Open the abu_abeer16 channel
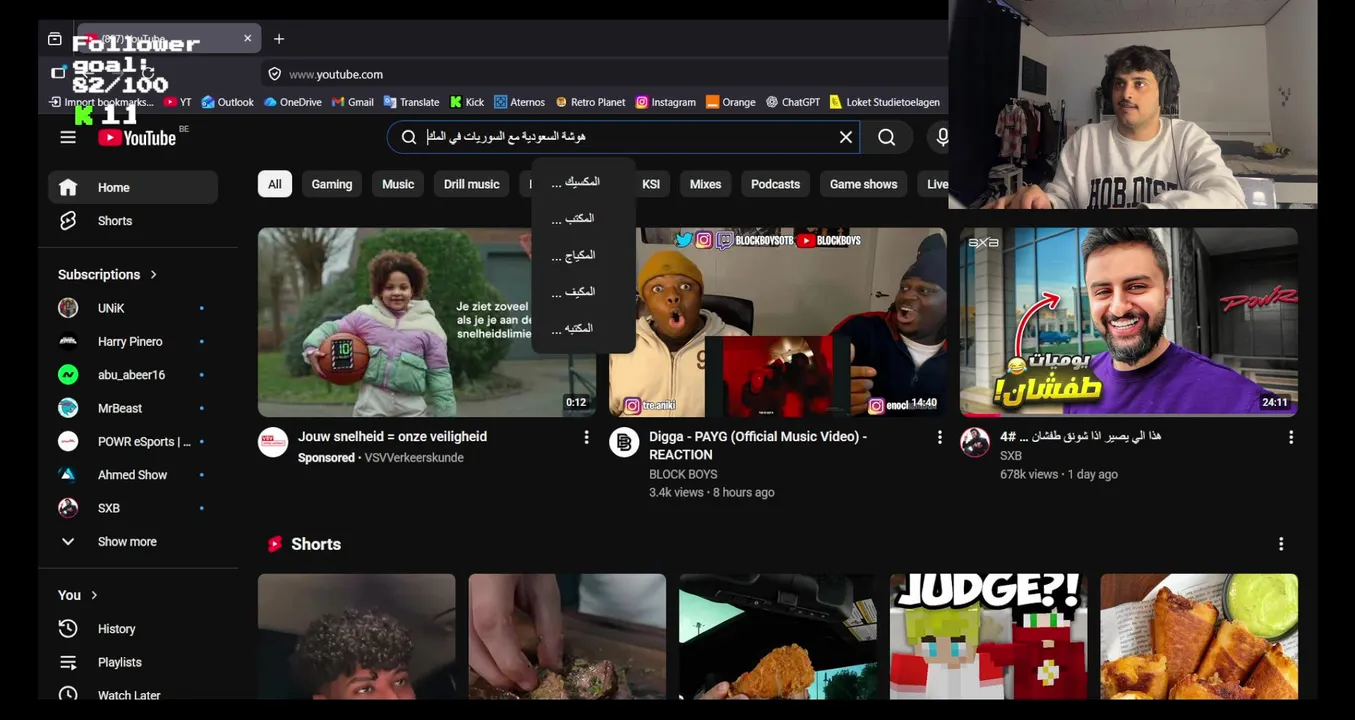 [133, 375]
